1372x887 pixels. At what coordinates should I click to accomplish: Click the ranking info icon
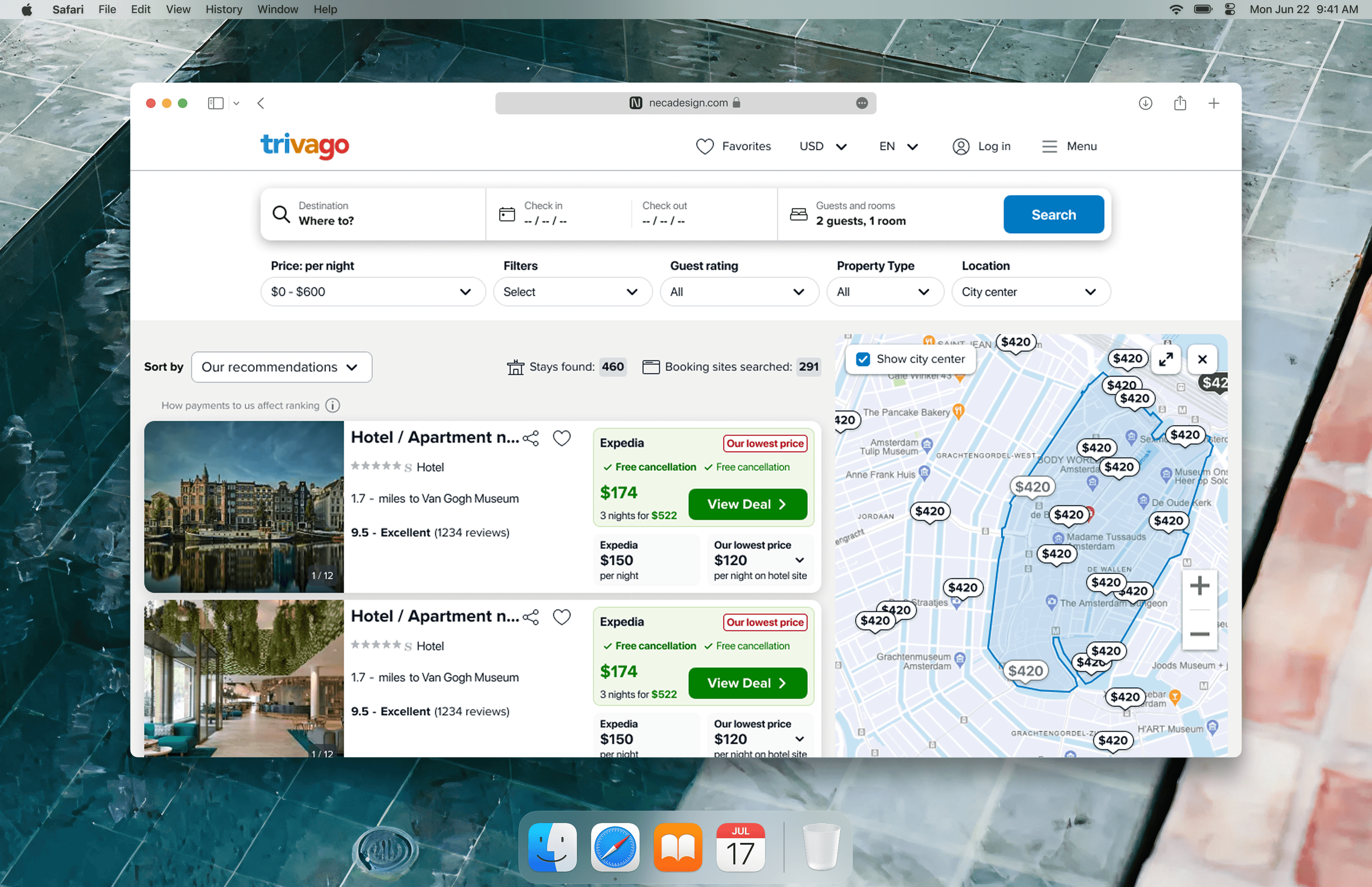click(x=332, y=405)
